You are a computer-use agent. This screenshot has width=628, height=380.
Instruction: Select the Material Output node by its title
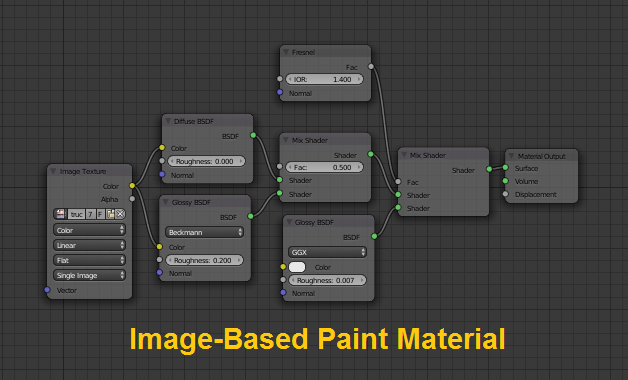pos(541,157)
